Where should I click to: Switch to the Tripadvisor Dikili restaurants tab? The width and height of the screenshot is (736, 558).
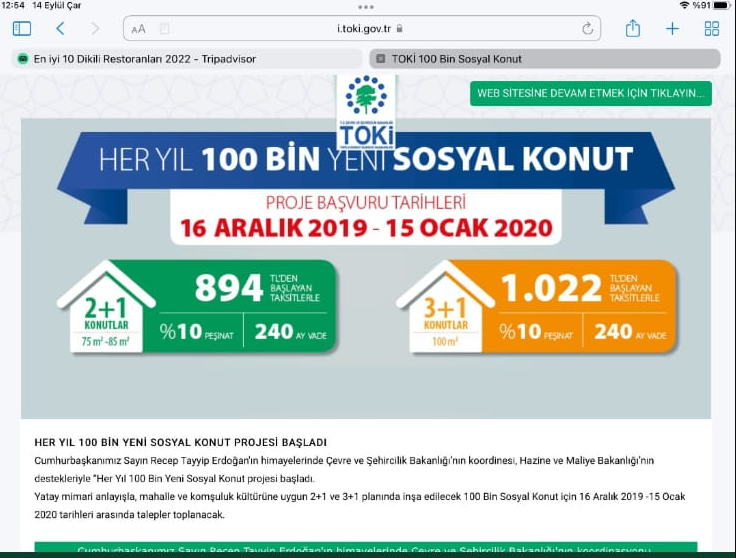(187, 59)
